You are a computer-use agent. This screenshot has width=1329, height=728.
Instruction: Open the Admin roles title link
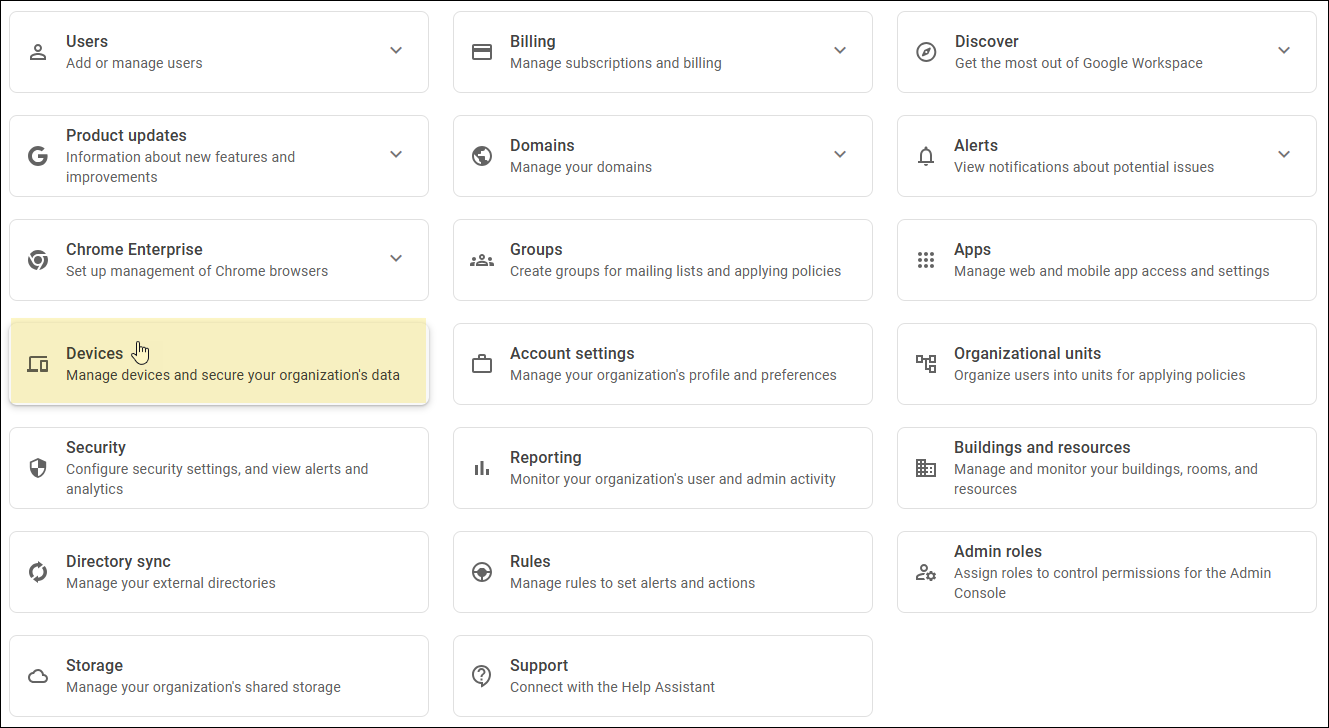coord(998,552)
